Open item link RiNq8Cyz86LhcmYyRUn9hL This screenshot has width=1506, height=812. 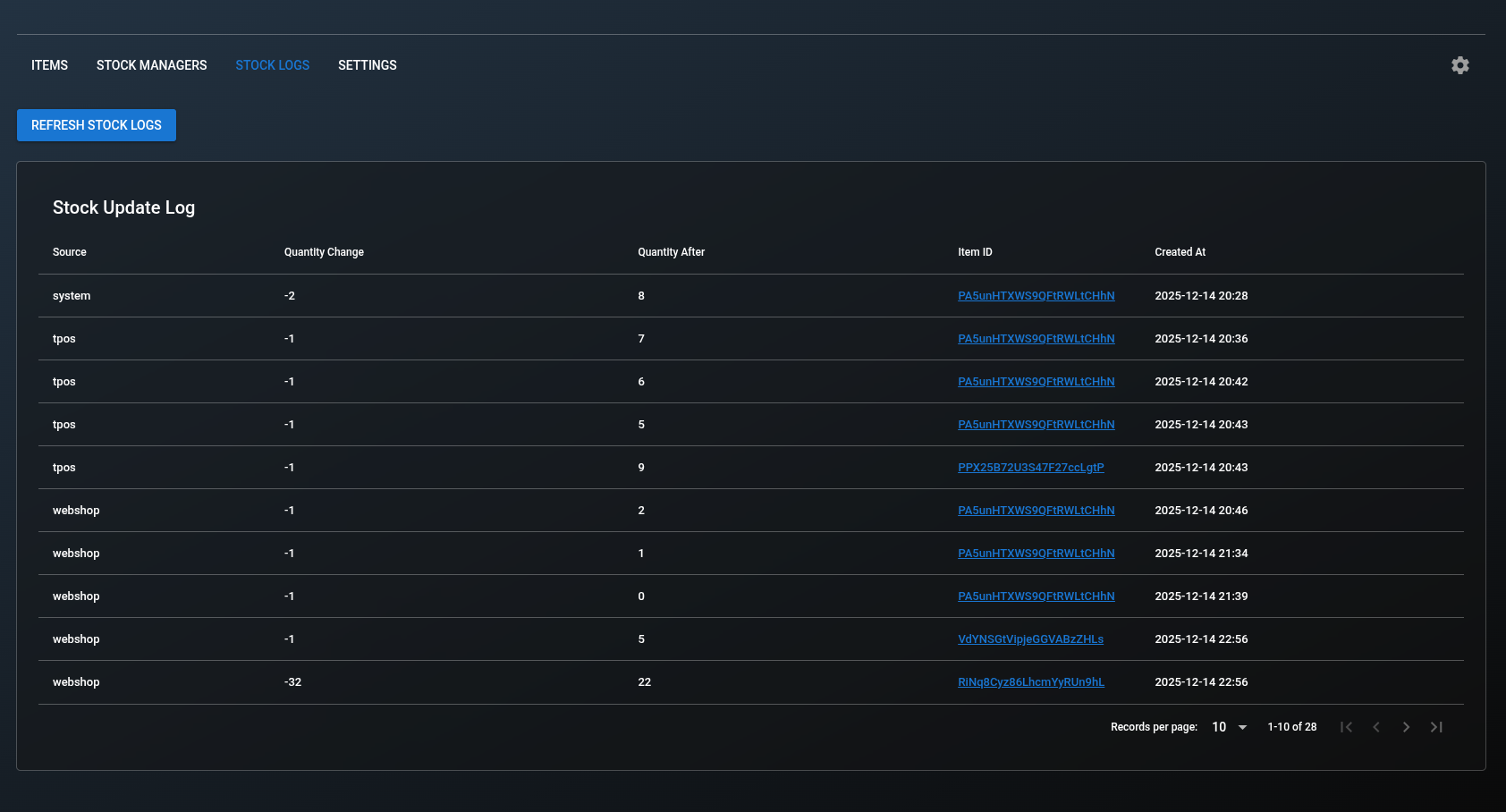click(1031, 681)
